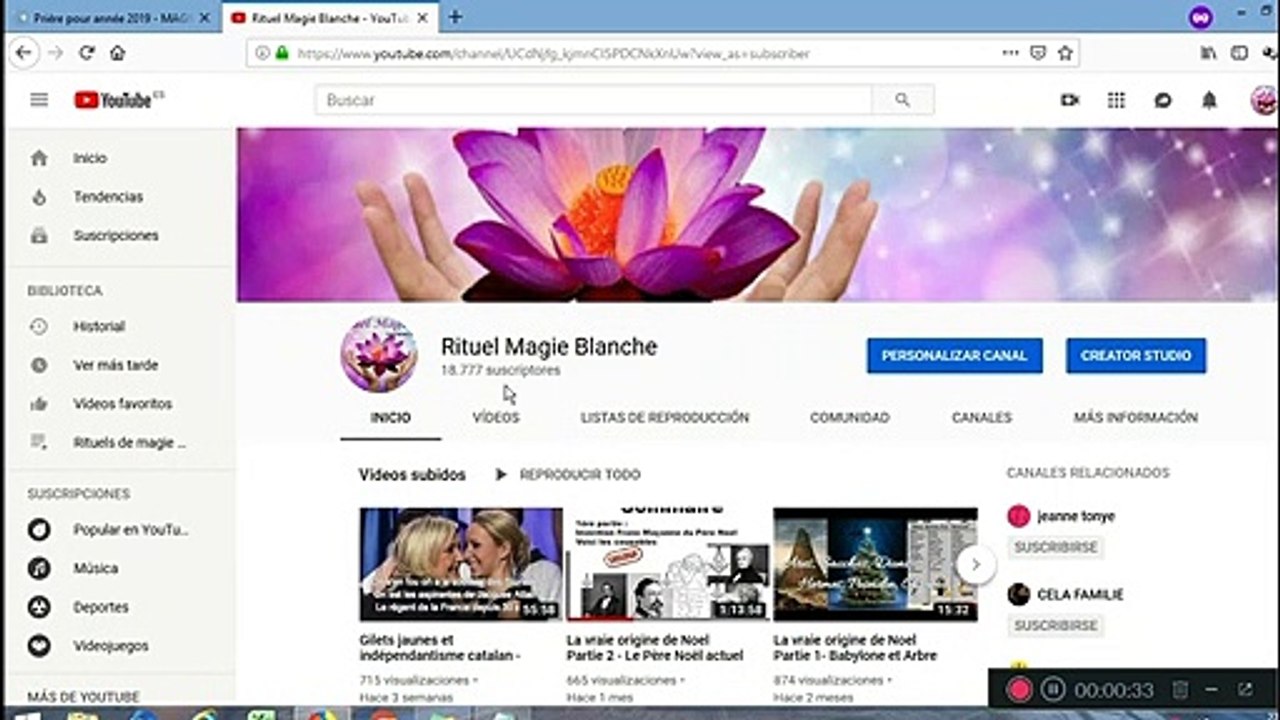Open the Noel Partie 1 Babylone thumbnail
The height and width of the screenshot is (720, 1280).
[x=875, y=565]
